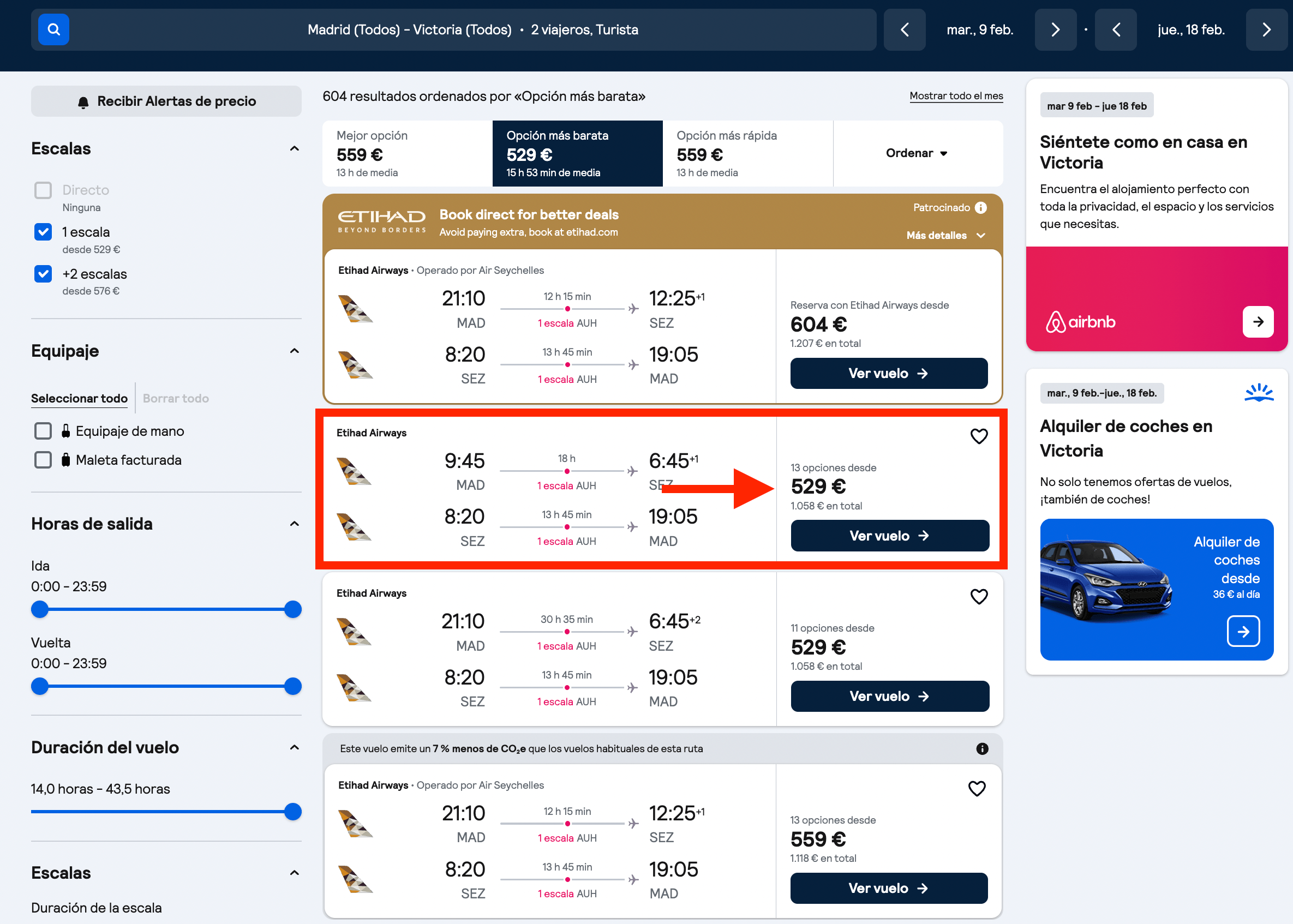The image size is (1293, 924).
Task: Open the Ordenar dropdown
Action: point(917,153)
